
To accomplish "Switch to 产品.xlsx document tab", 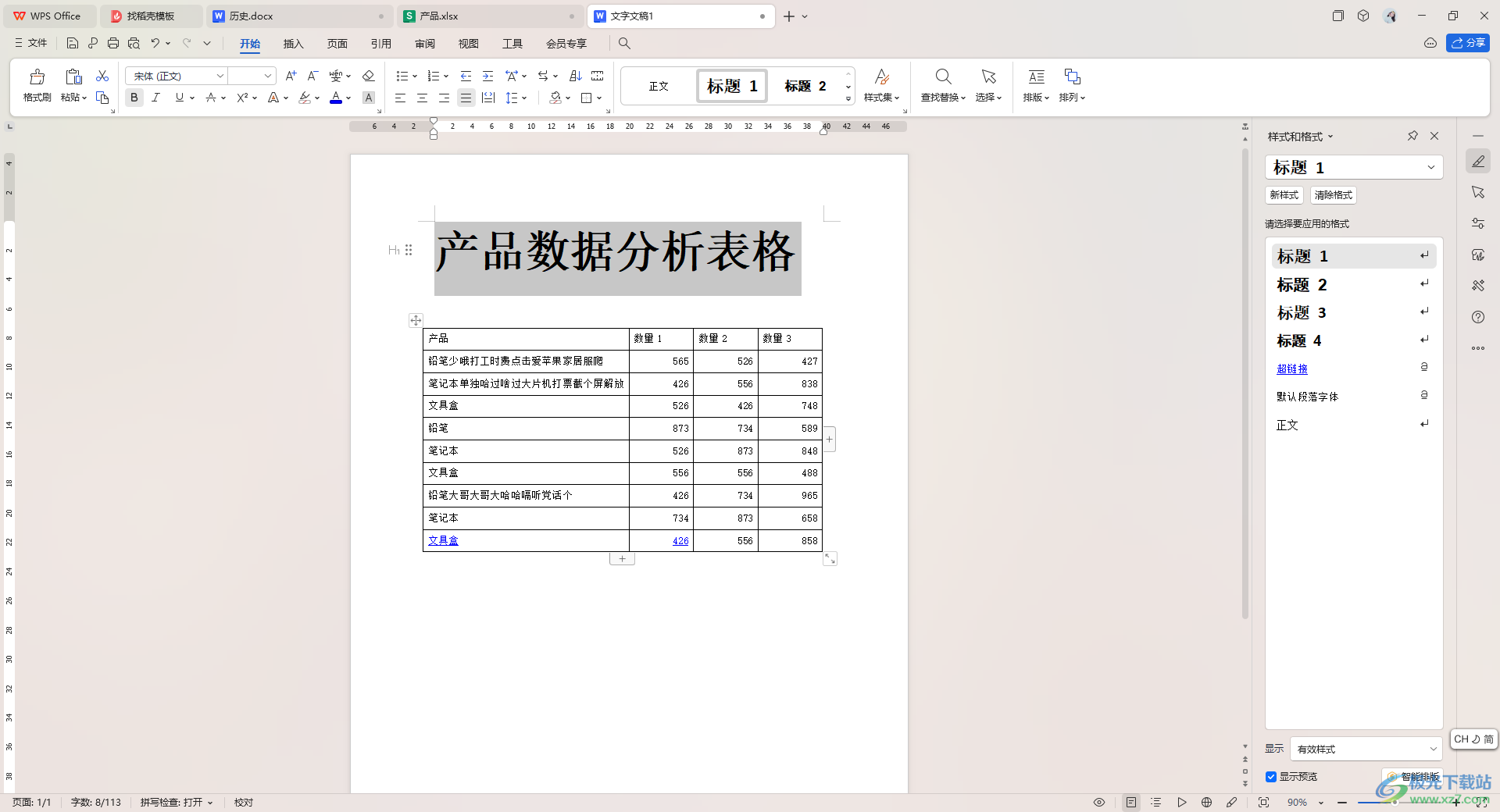I will click(x=490, y=16).
